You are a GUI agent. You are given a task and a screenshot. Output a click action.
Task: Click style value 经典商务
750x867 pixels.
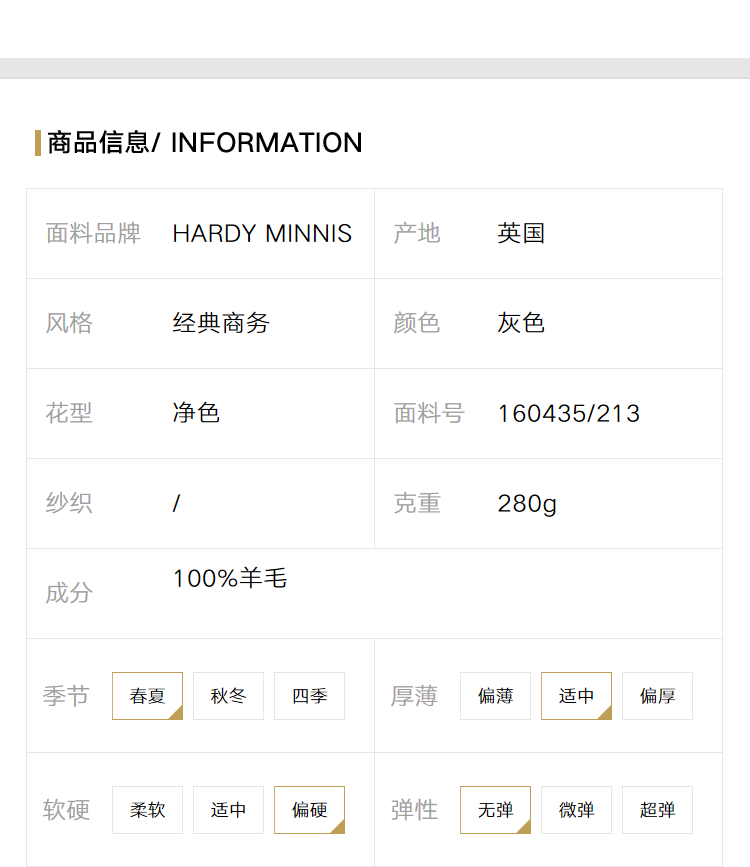click(221, 323)
